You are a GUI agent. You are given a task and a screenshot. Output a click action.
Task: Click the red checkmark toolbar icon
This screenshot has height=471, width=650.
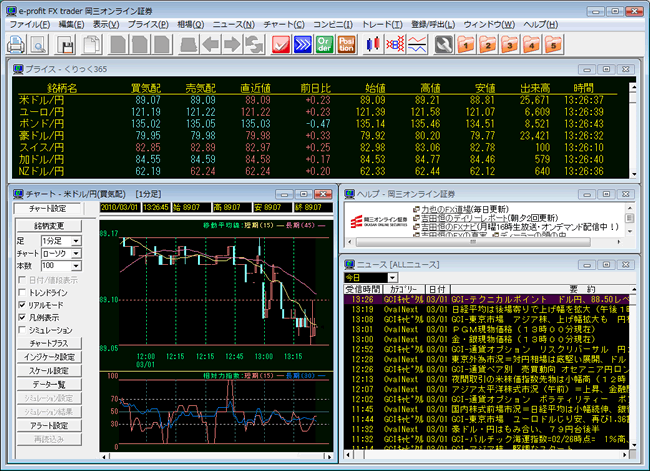pos(281,44)
